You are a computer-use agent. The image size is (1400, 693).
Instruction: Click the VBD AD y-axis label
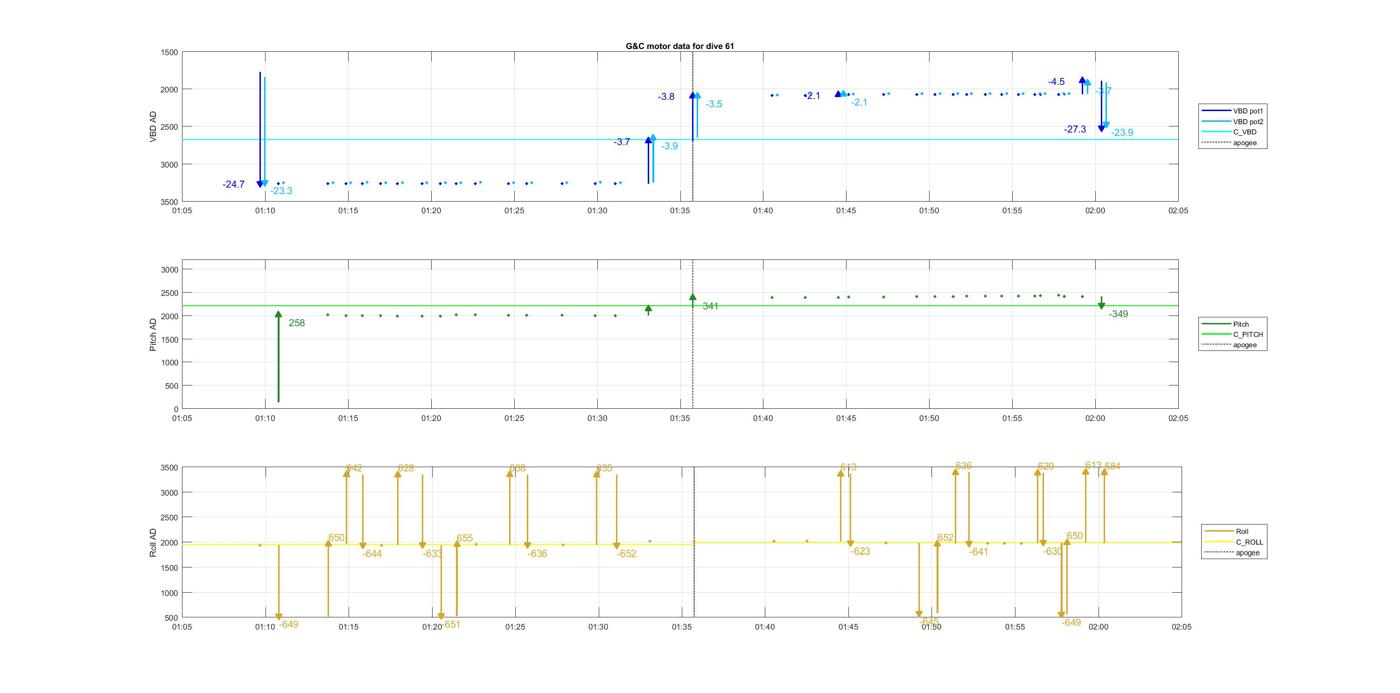(153, 126)
